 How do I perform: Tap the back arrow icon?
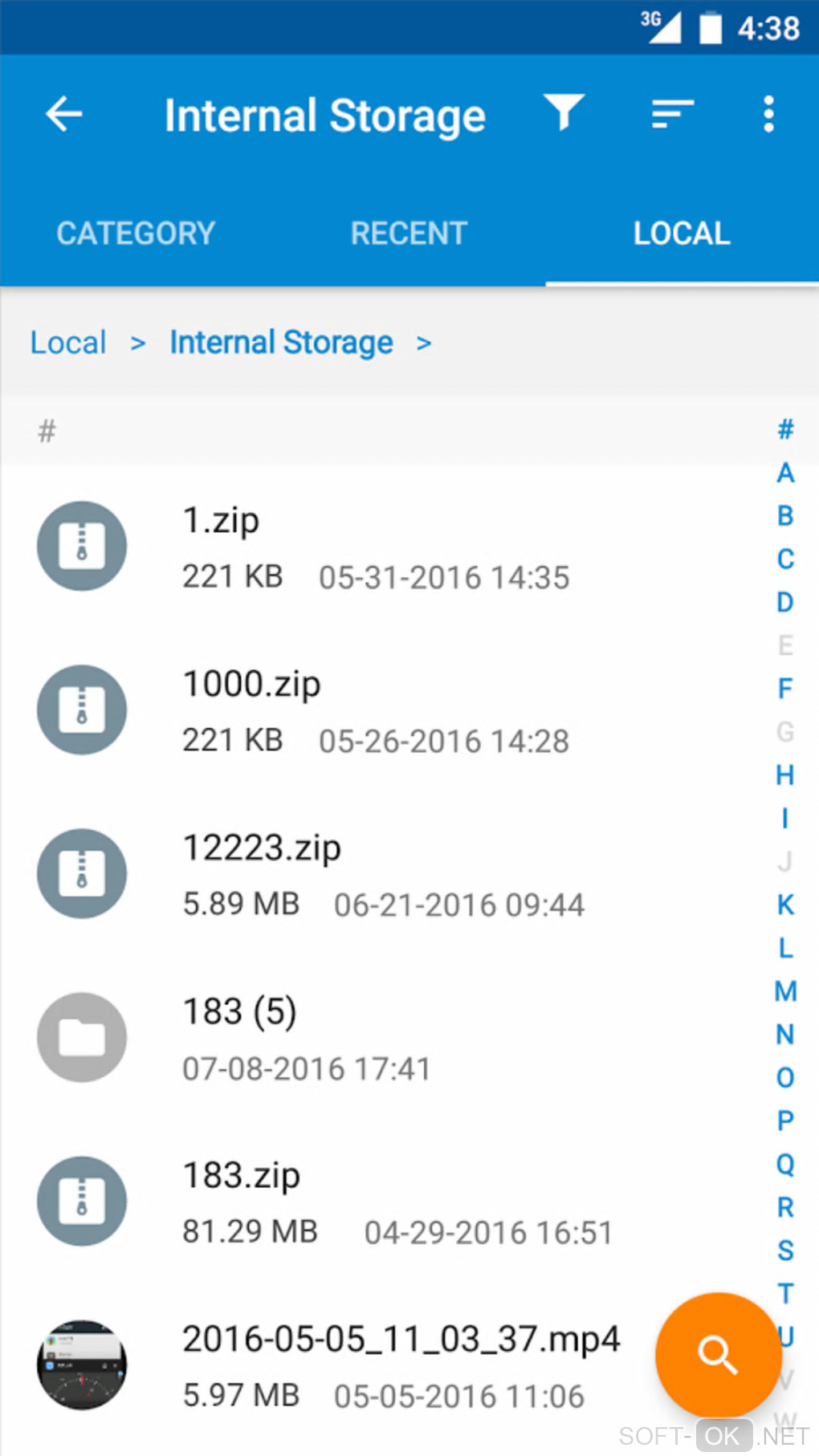point(64,115)
